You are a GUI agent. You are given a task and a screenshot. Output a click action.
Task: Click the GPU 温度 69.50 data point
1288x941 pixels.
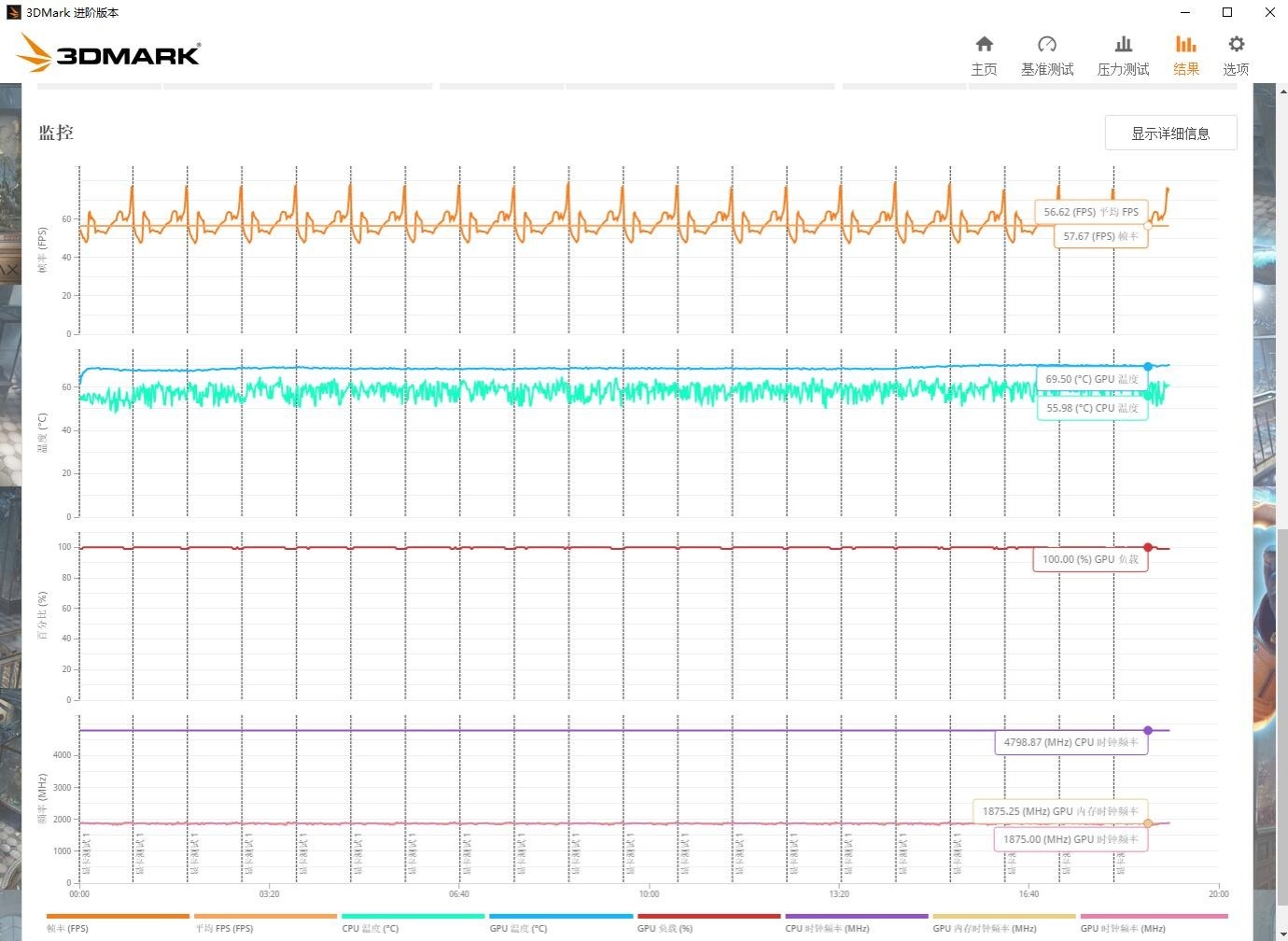pyautogui.click(x=1148, y=367)
